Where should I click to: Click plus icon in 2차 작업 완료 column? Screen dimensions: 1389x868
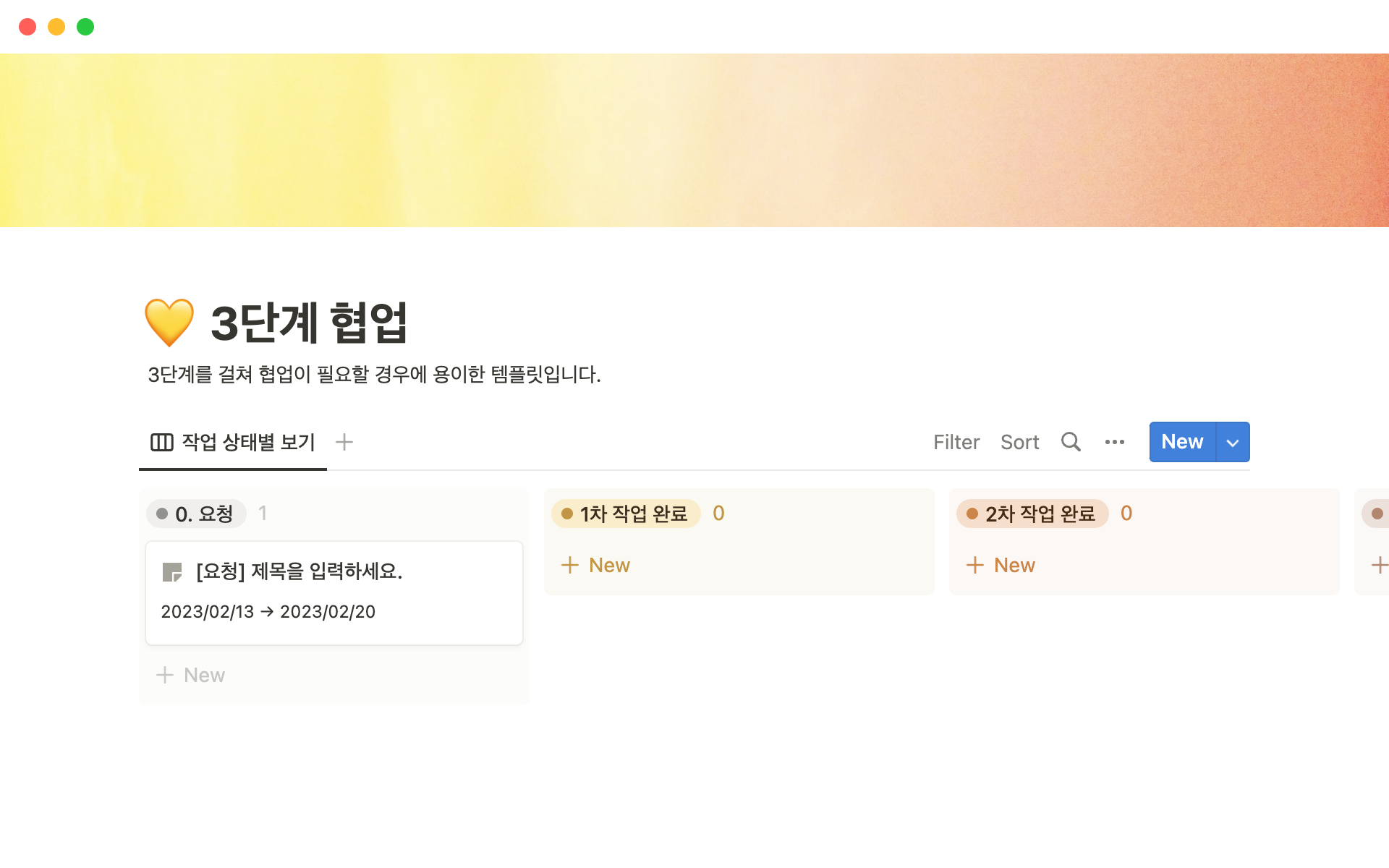[x=975, y=565]
